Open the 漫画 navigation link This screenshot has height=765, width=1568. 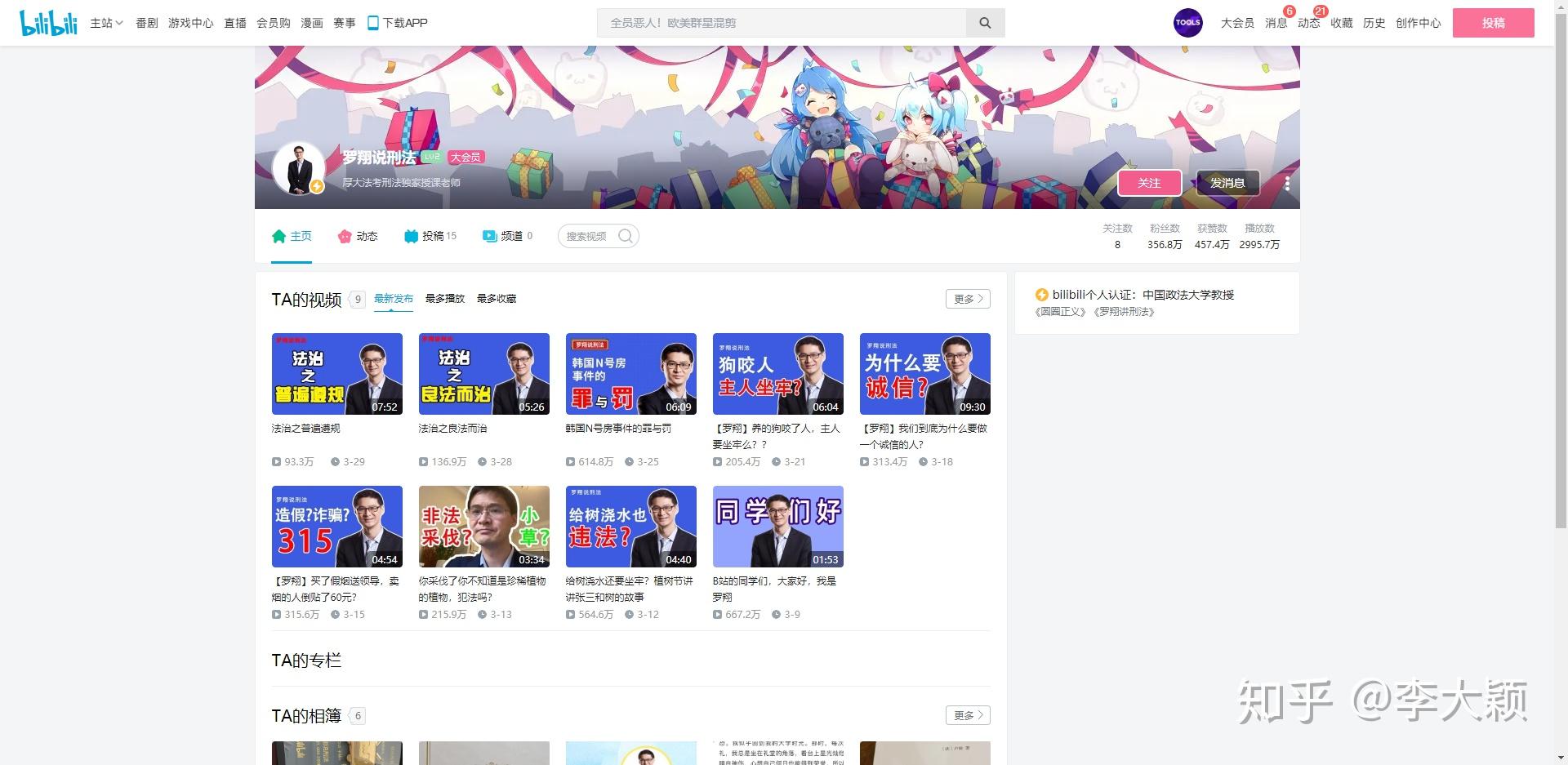312,23
